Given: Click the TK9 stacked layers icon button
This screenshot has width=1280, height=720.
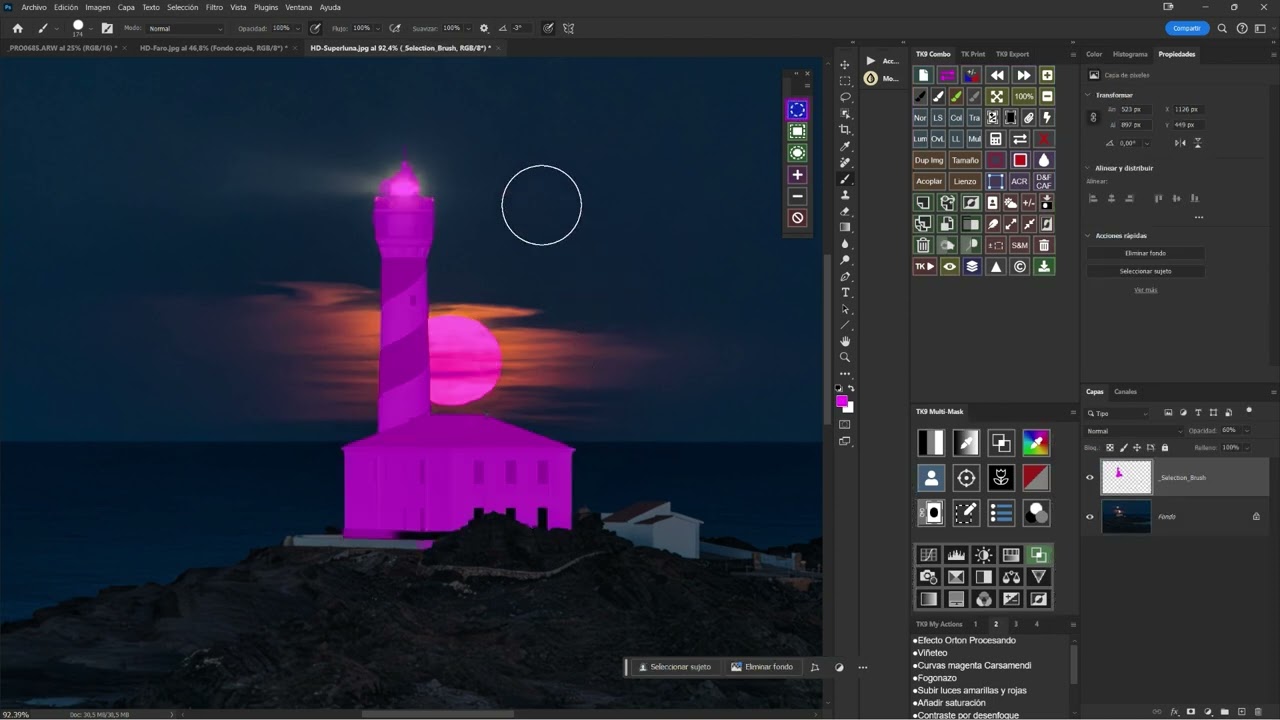Looking at the screenshot, I should (x=972, y=267).
